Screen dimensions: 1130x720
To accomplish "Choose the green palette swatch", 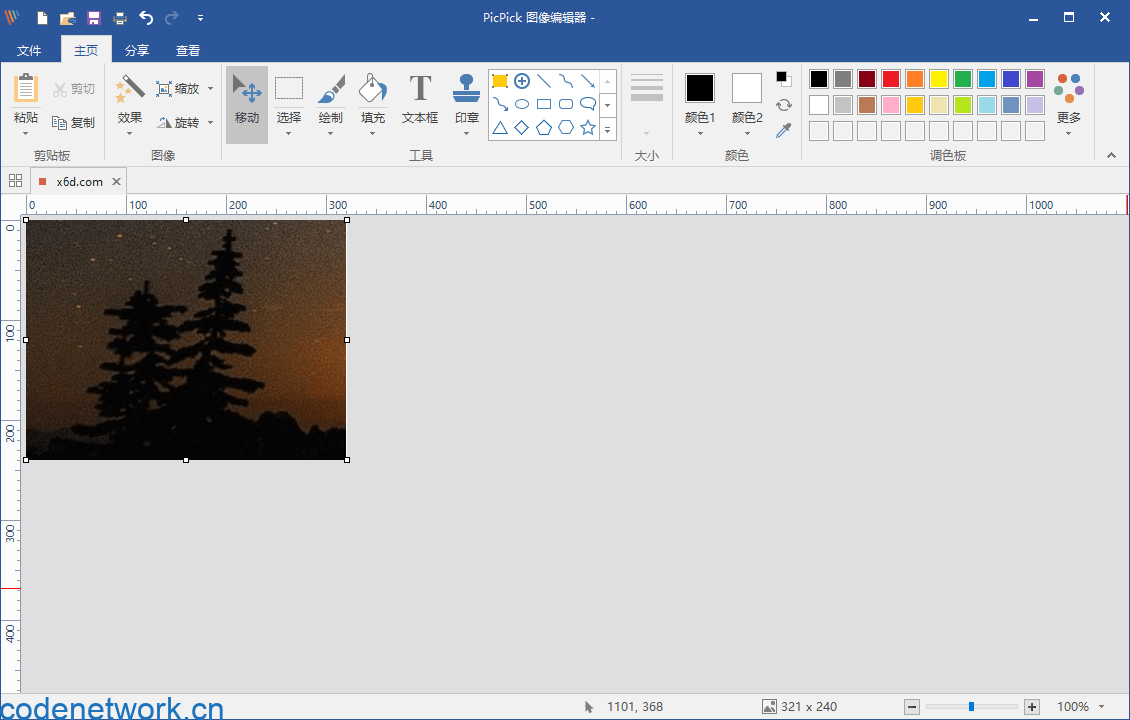I will point(963,79).
